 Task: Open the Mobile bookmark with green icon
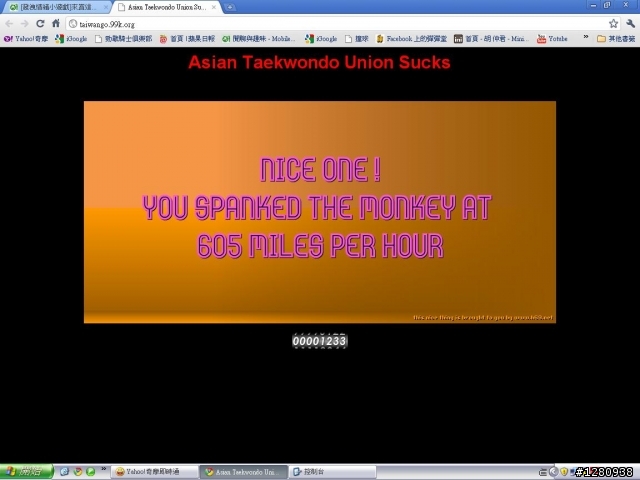pos(258,39)
